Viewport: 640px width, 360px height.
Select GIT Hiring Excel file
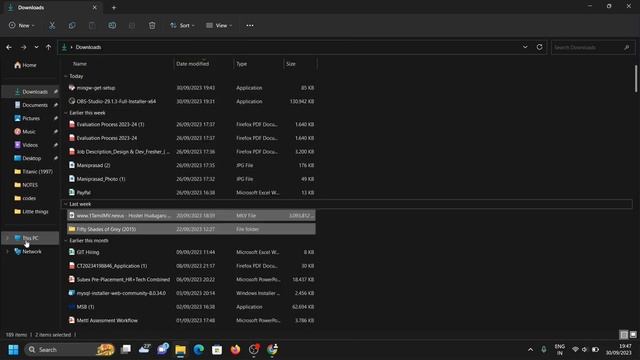pyautogui.click(x=191, y=252)
